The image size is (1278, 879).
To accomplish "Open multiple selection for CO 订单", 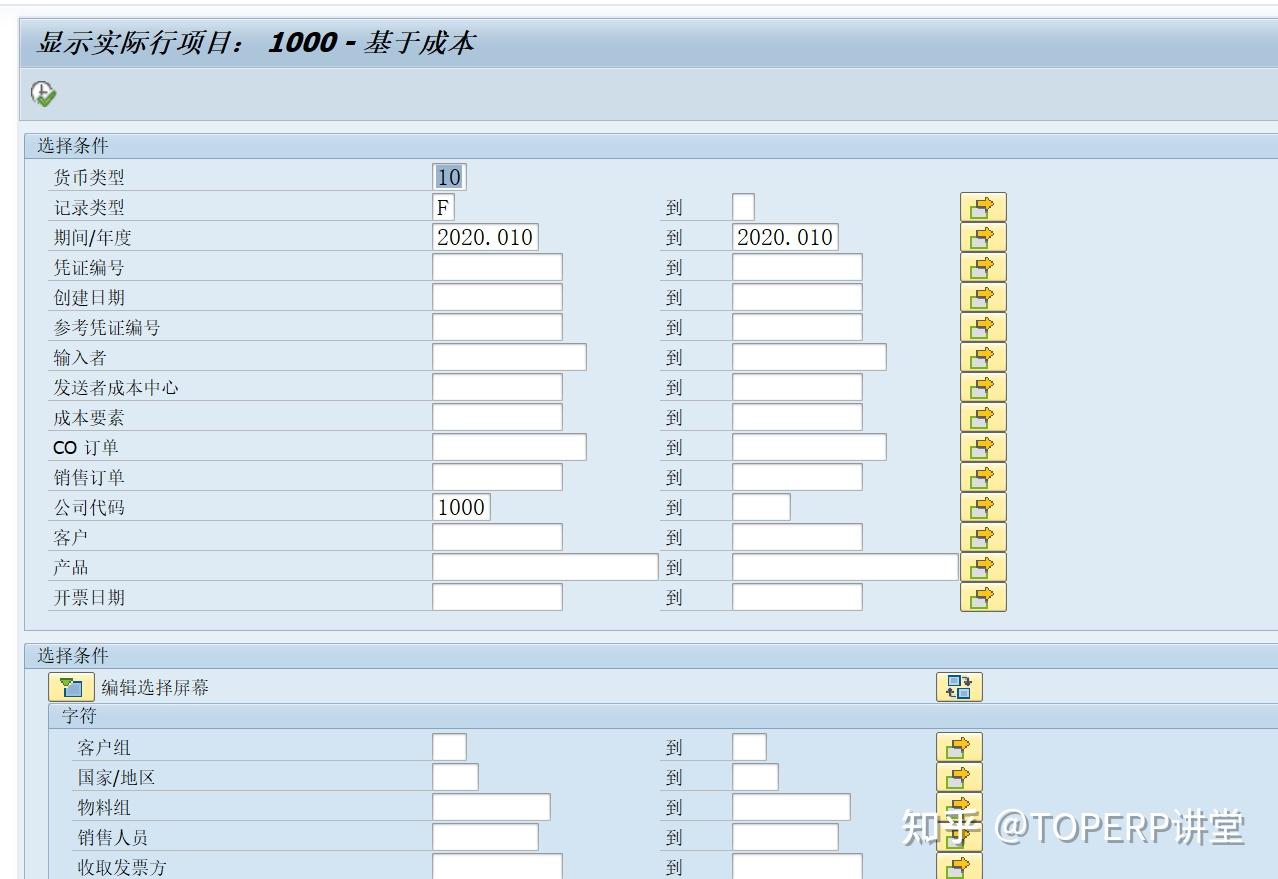I will pos(981,446).
